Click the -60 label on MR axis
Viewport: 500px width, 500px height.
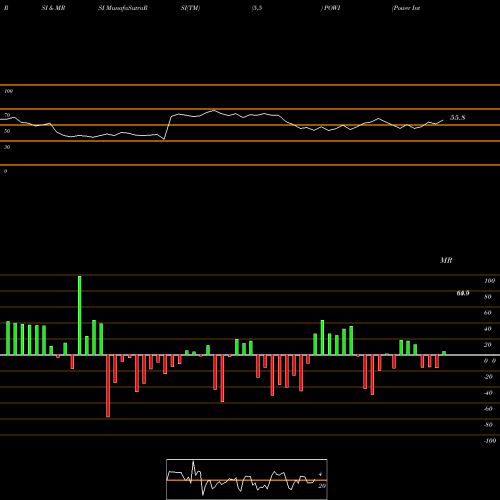pyautogui.click(x=489, y=409)
